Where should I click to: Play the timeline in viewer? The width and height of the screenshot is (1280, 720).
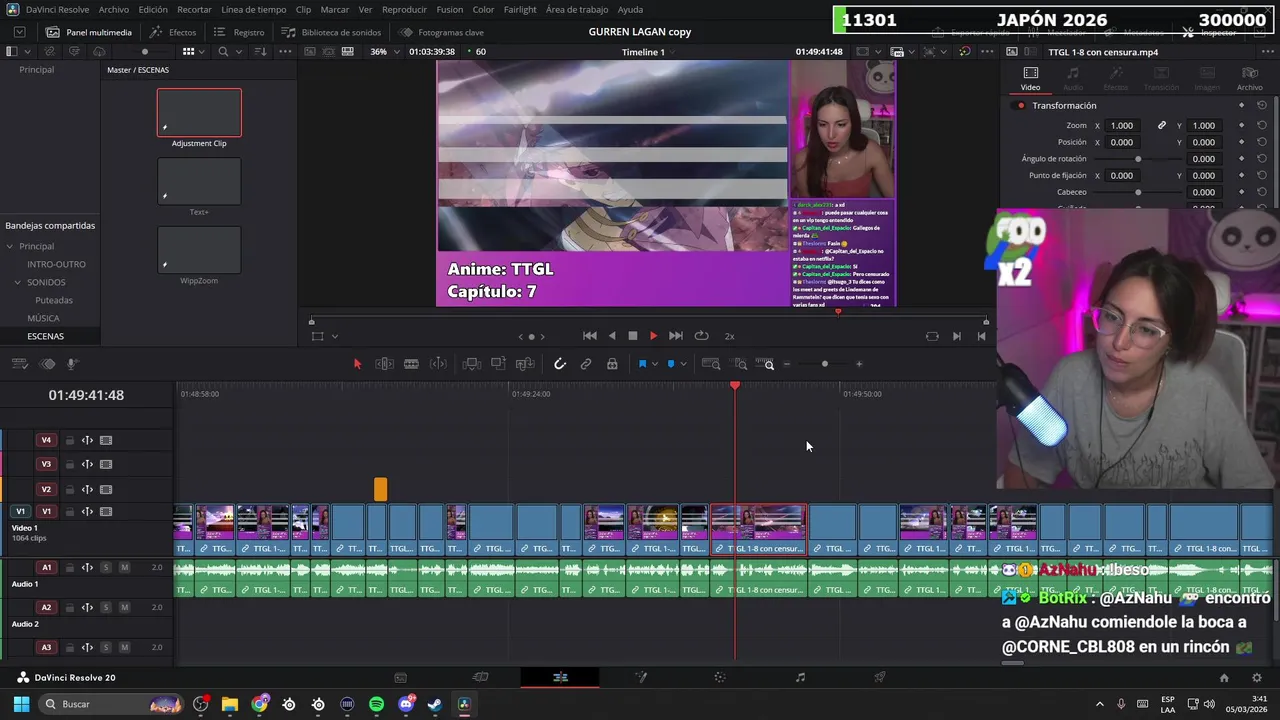(x=654, y=336)
